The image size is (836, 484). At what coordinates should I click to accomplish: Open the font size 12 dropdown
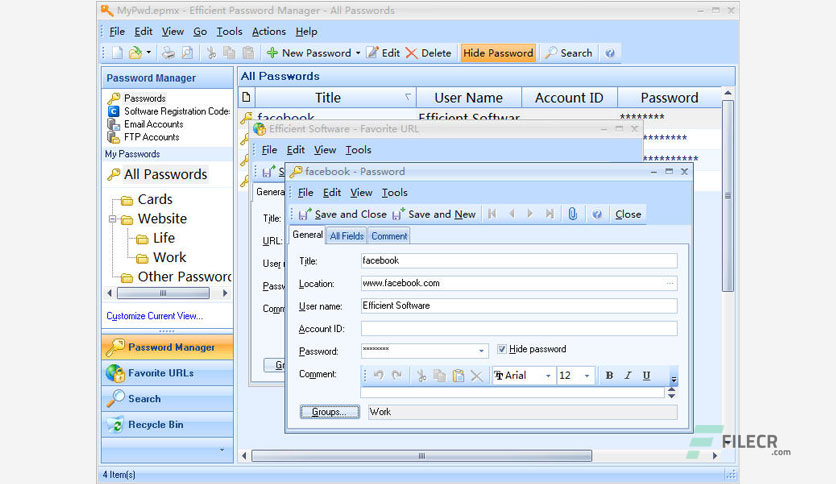(587, 376)
